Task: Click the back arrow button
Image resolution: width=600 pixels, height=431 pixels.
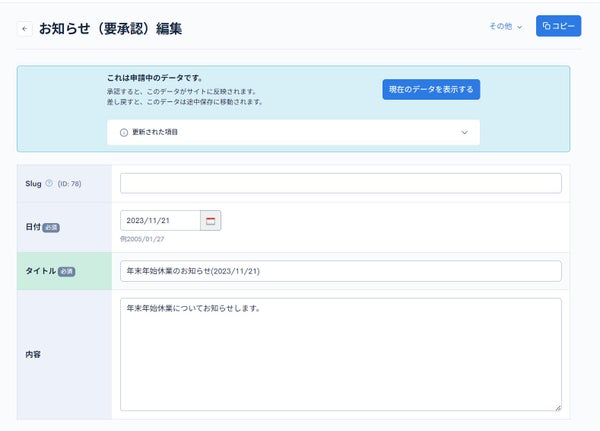Action: (x=25, y=29)
